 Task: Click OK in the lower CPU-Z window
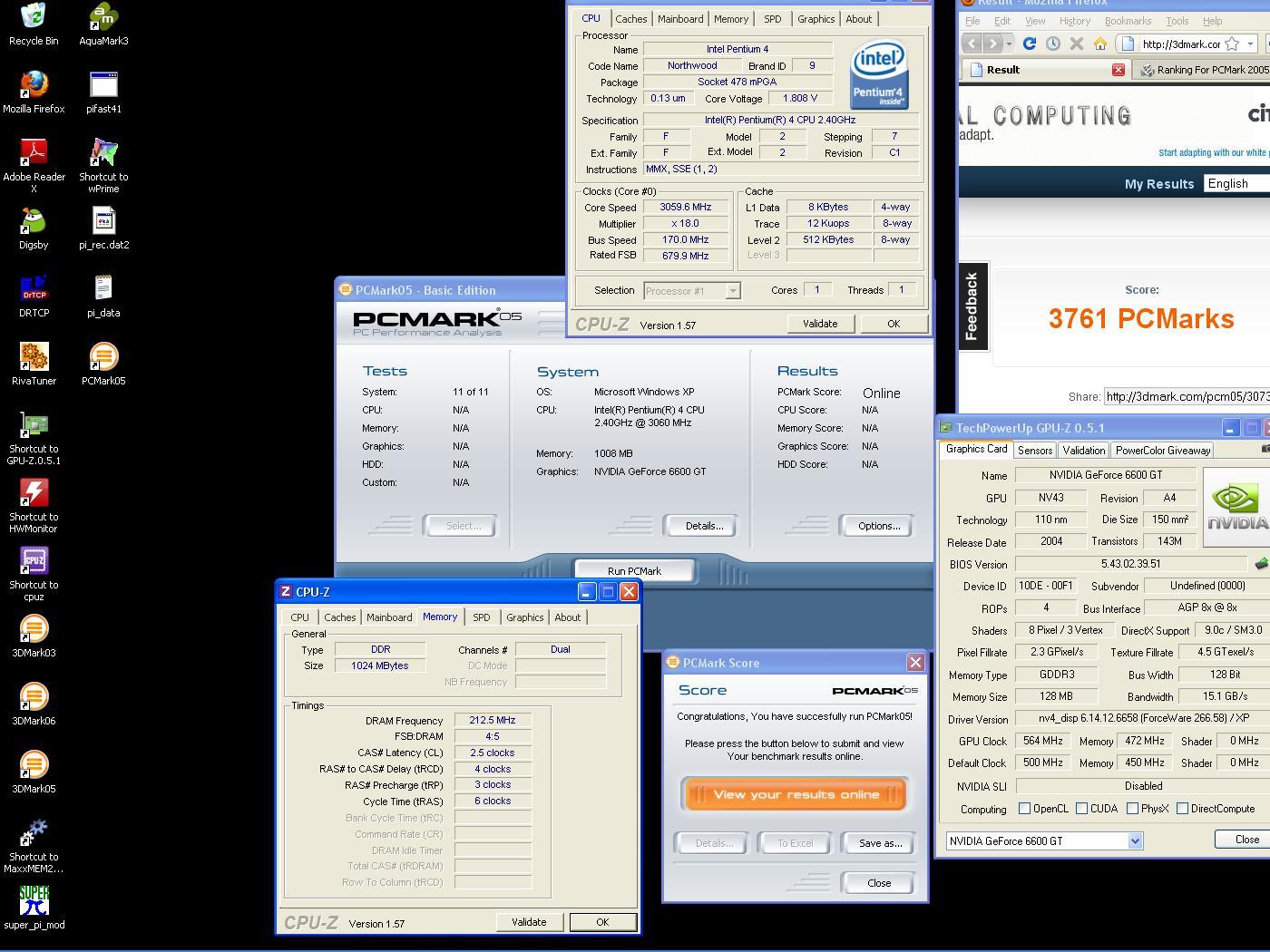602,922
